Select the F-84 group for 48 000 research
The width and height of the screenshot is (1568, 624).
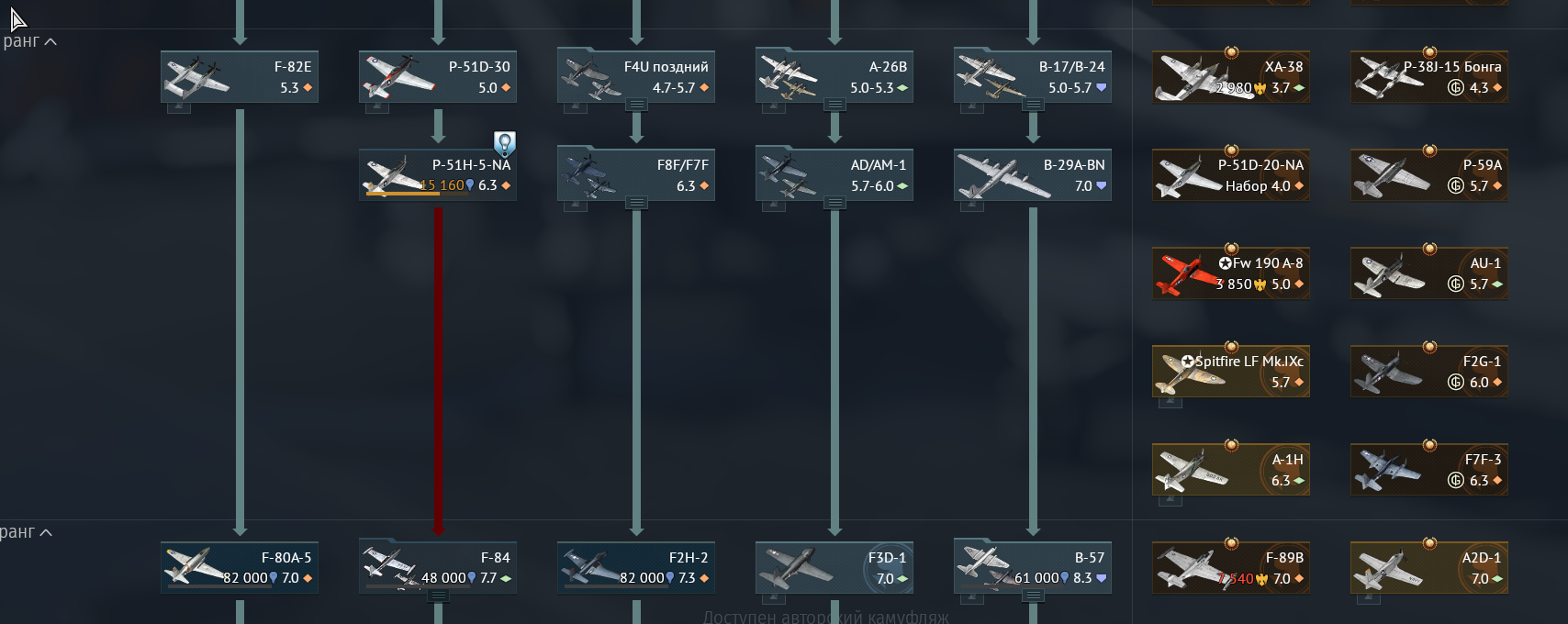pyautogui.click(x=438, y=567)
